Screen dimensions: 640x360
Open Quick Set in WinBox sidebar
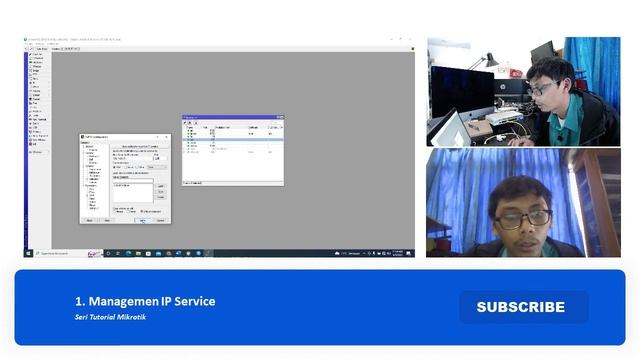pyautogui.click(x=38, y=54)
